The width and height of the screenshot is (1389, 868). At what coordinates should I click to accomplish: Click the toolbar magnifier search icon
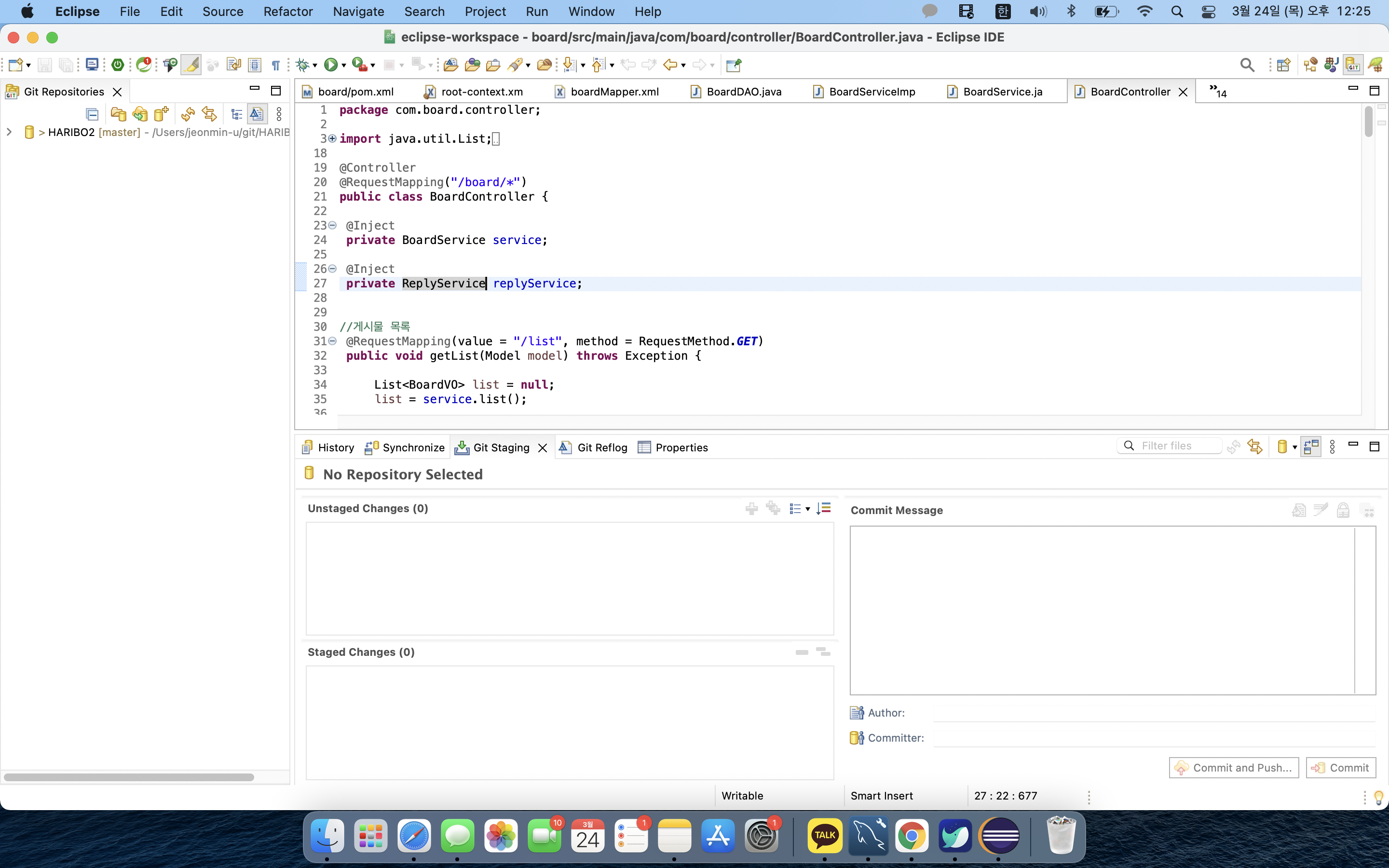tap(1247, 65)
